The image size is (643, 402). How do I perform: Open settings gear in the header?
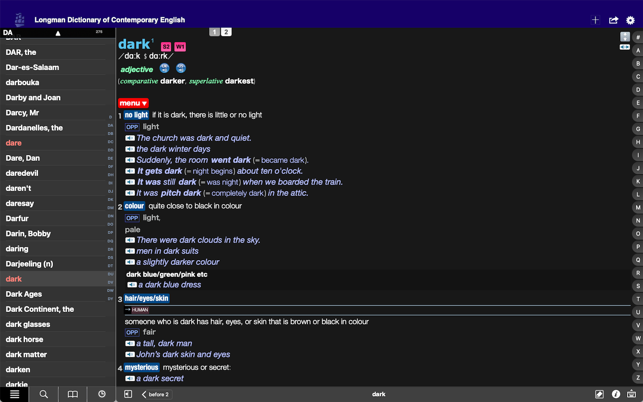click(630, 20)
